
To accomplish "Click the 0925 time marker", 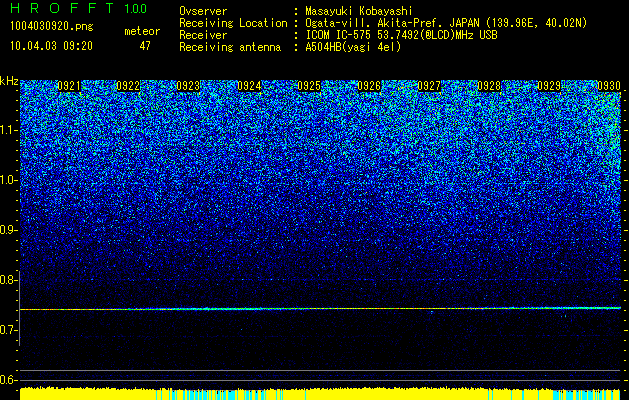I will pyautogui.click(x=309, y=86).
